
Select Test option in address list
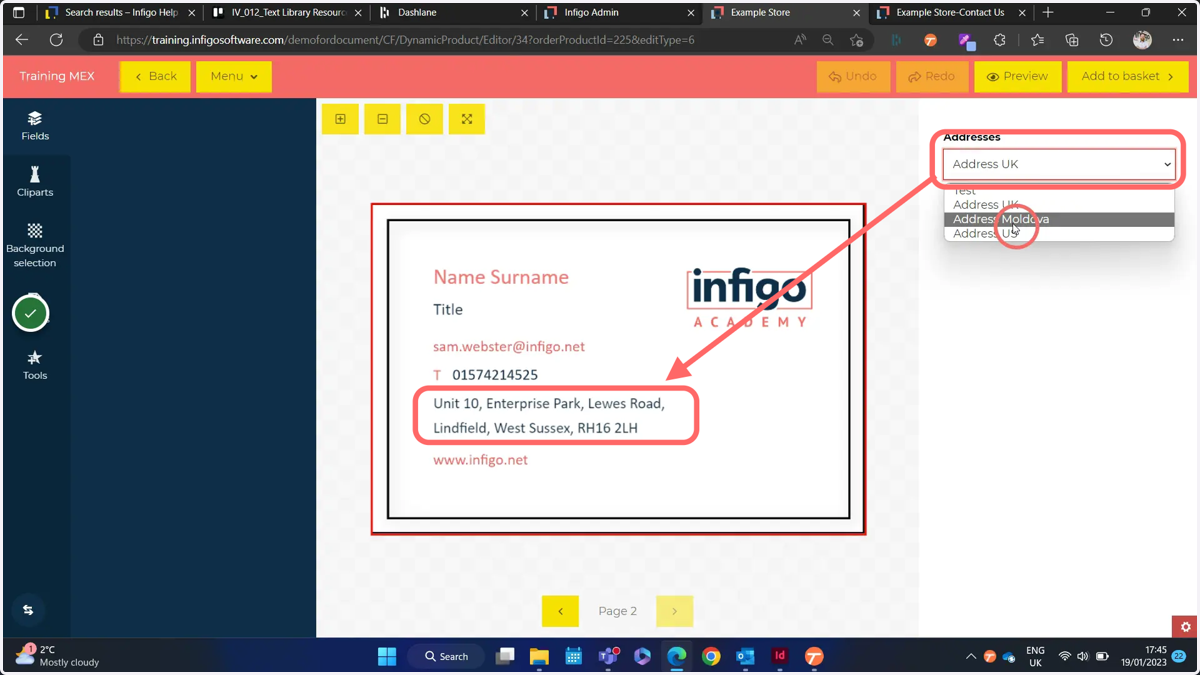tap(1059, 191)
